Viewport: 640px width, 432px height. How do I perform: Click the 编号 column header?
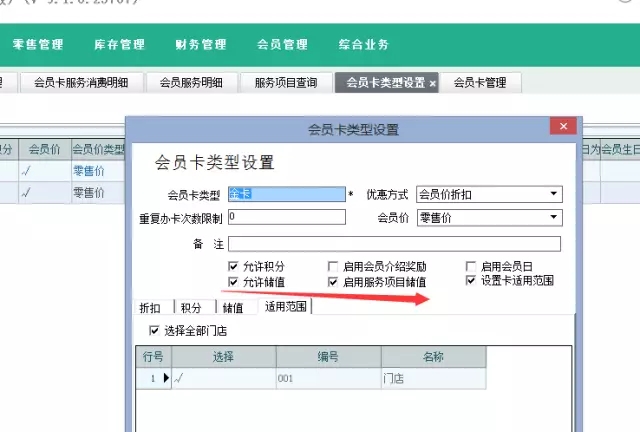coord(329,357)
